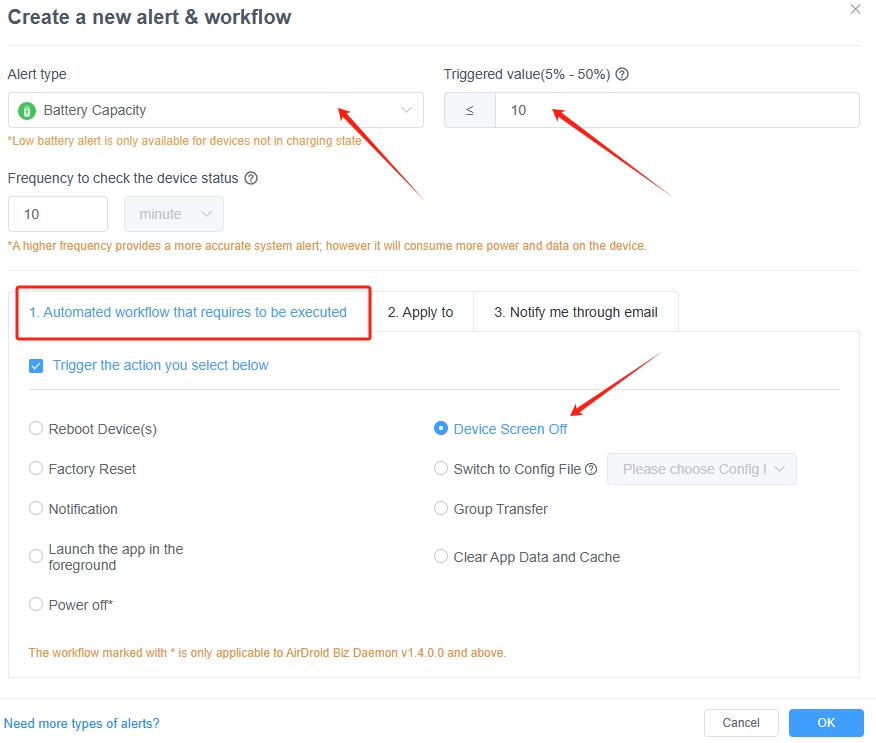Select the Factory Reset radio option
This screenshot has width=876, height=743.
tap(36, 469)
